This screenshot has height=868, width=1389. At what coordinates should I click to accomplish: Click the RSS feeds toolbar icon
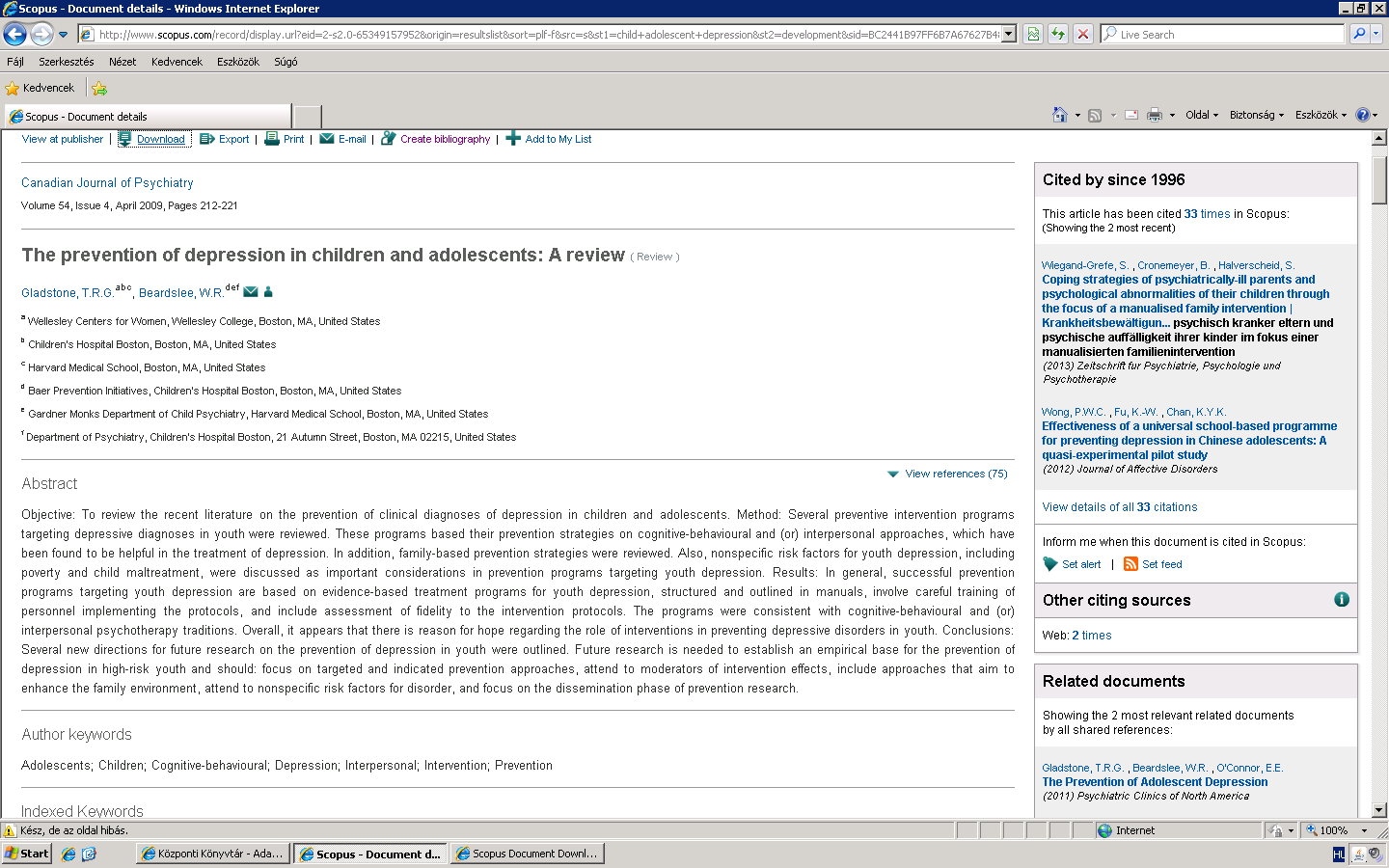coord(1095,115)
